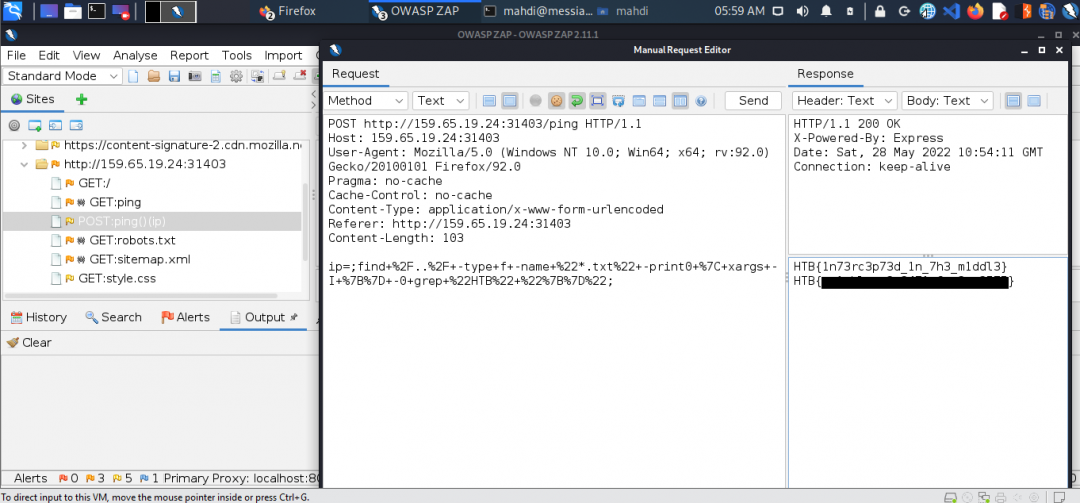This screenshot has height=503, width=1080.
Task: Open the Import menu
Action: 283,55
